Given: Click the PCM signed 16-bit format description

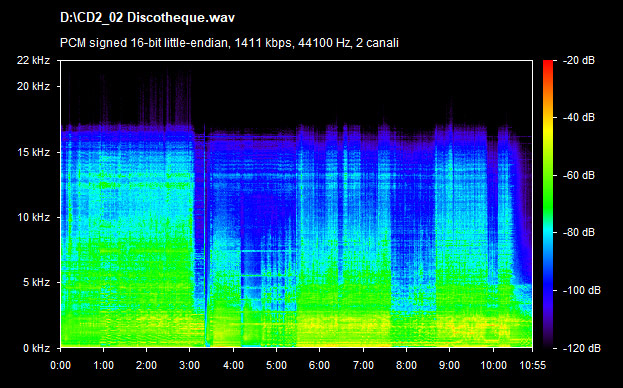Looking at the screenshot, I should point(229,43).
